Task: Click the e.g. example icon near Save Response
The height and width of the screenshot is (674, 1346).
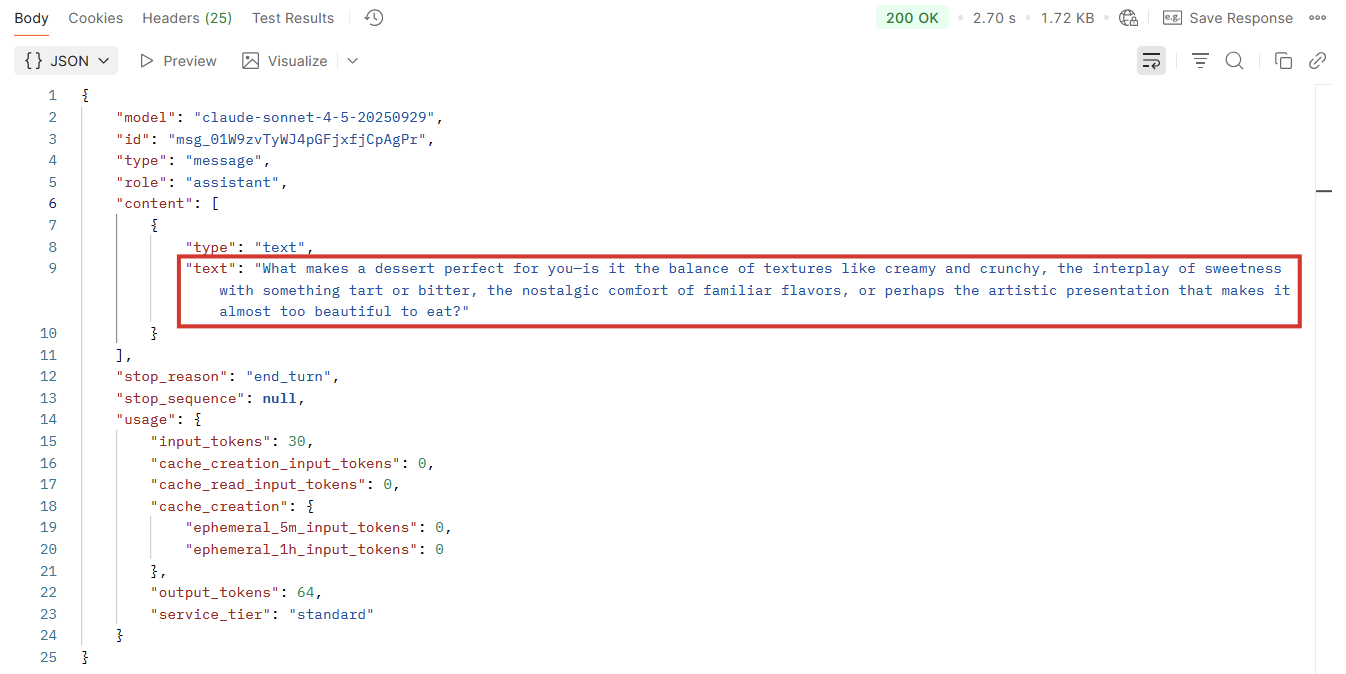Action: coord(1172,17)
